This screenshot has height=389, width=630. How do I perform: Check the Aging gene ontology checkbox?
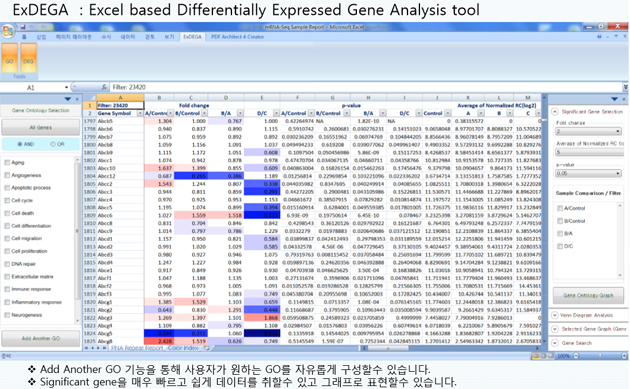tap(7, 162)
